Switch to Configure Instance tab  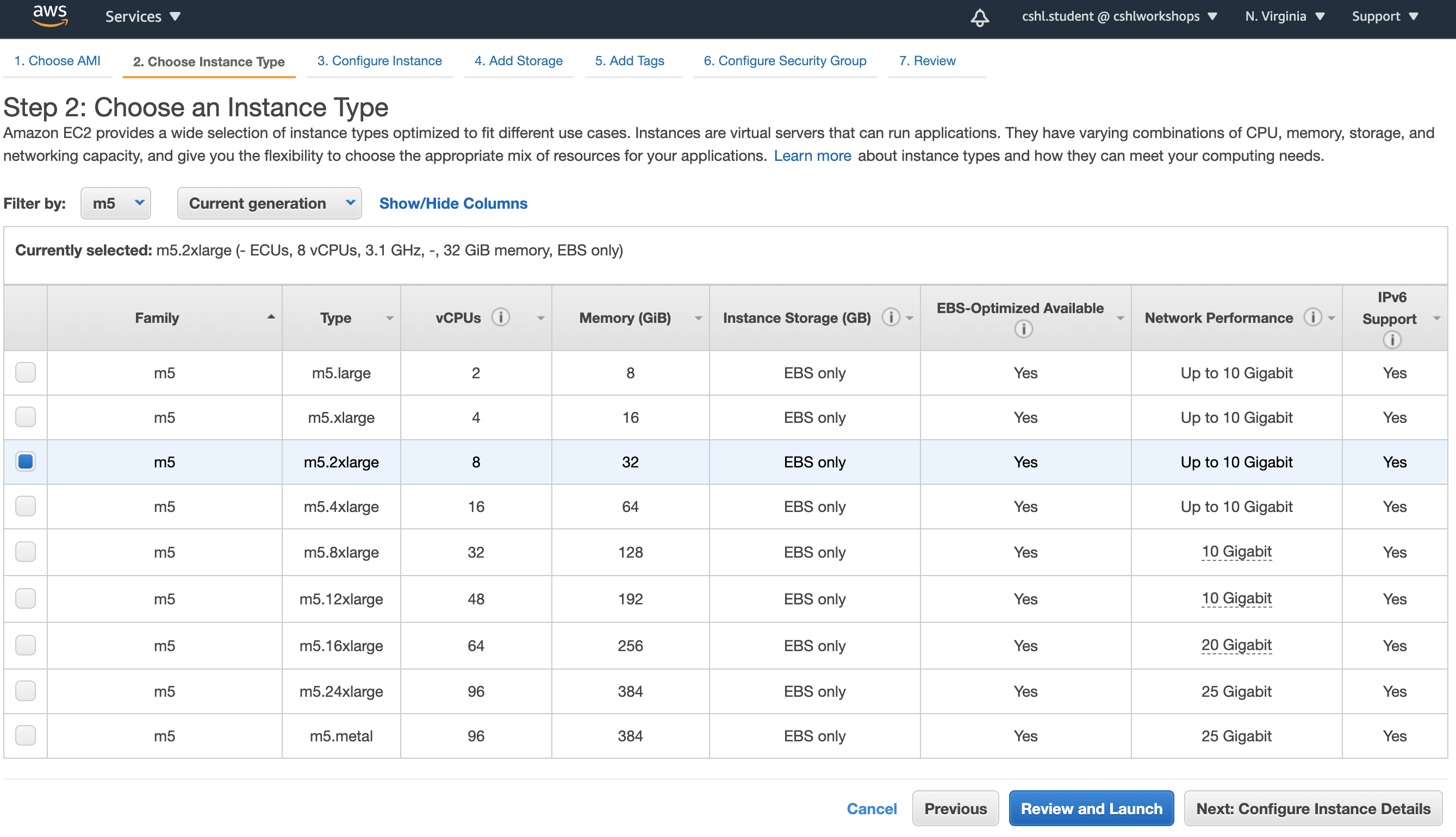pos(378,60)
